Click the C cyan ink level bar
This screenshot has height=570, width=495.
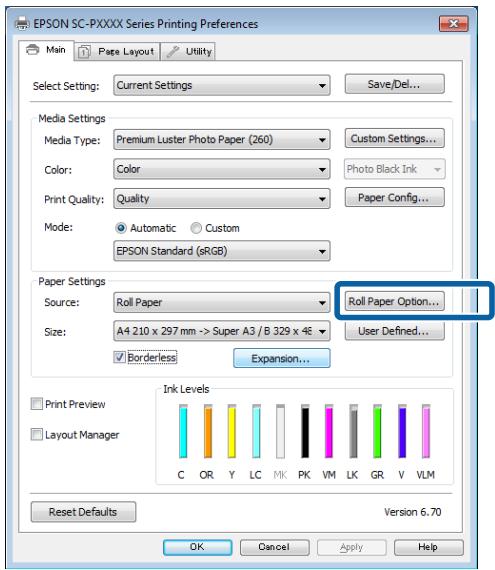point(184,431)
